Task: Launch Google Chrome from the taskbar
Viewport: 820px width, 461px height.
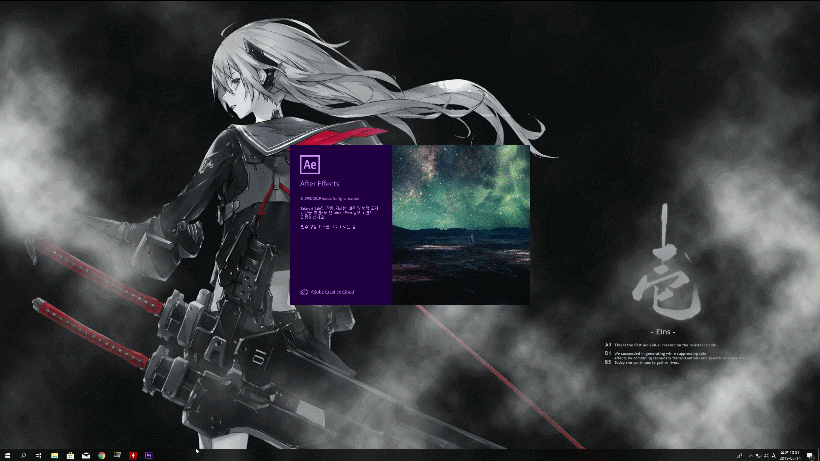Action: (x=101, y=455)
